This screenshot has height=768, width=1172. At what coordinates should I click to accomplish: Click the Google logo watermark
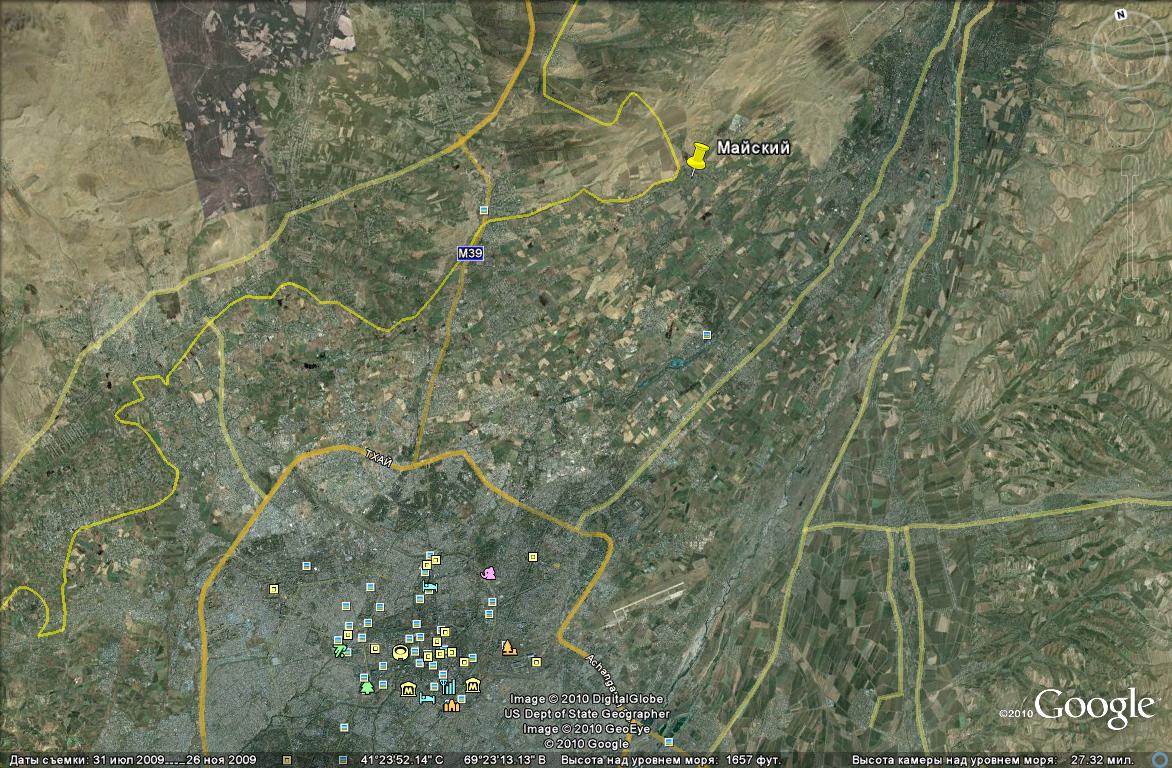pos(1094,708)
